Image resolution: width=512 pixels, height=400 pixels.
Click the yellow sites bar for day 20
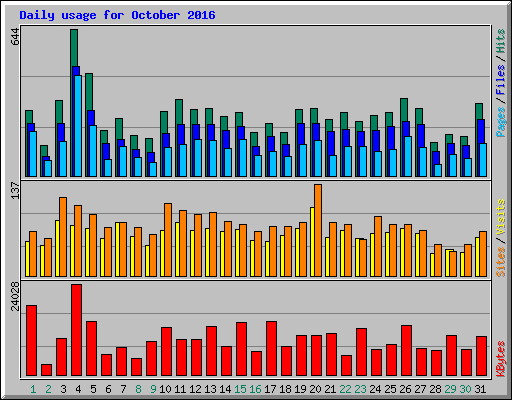[x=312, y=242]
